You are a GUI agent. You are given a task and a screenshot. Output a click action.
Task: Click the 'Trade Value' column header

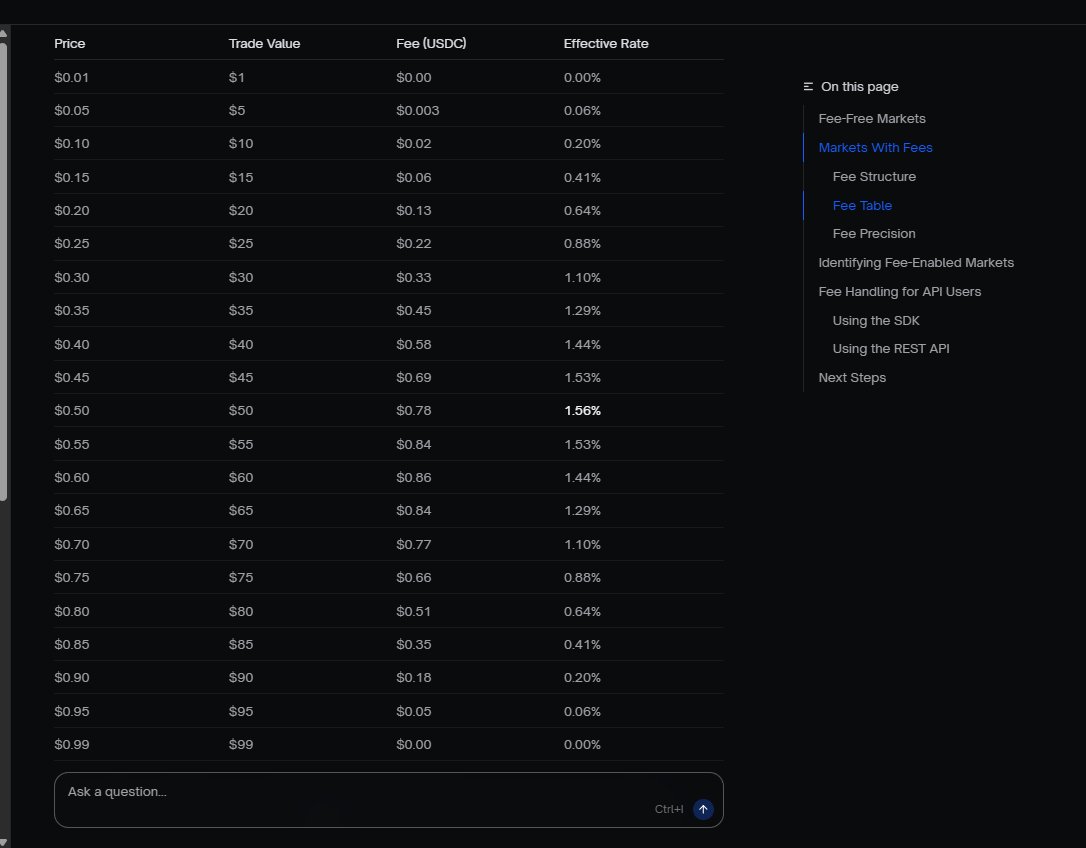[265, 44]
